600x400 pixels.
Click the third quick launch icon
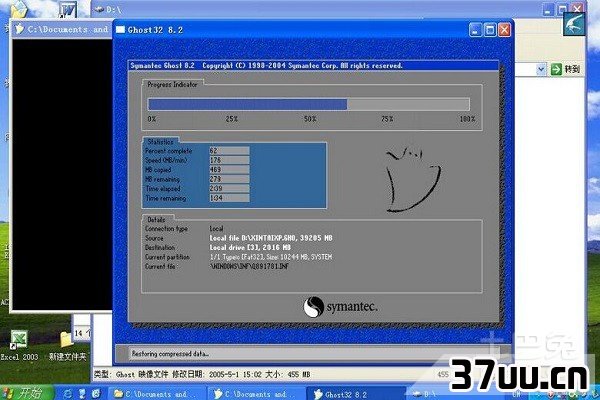click(95, 393)
